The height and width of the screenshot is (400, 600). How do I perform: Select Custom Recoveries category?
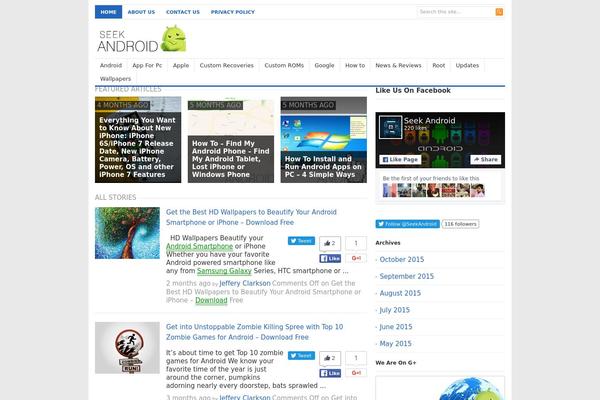click(x=227, y=65)
